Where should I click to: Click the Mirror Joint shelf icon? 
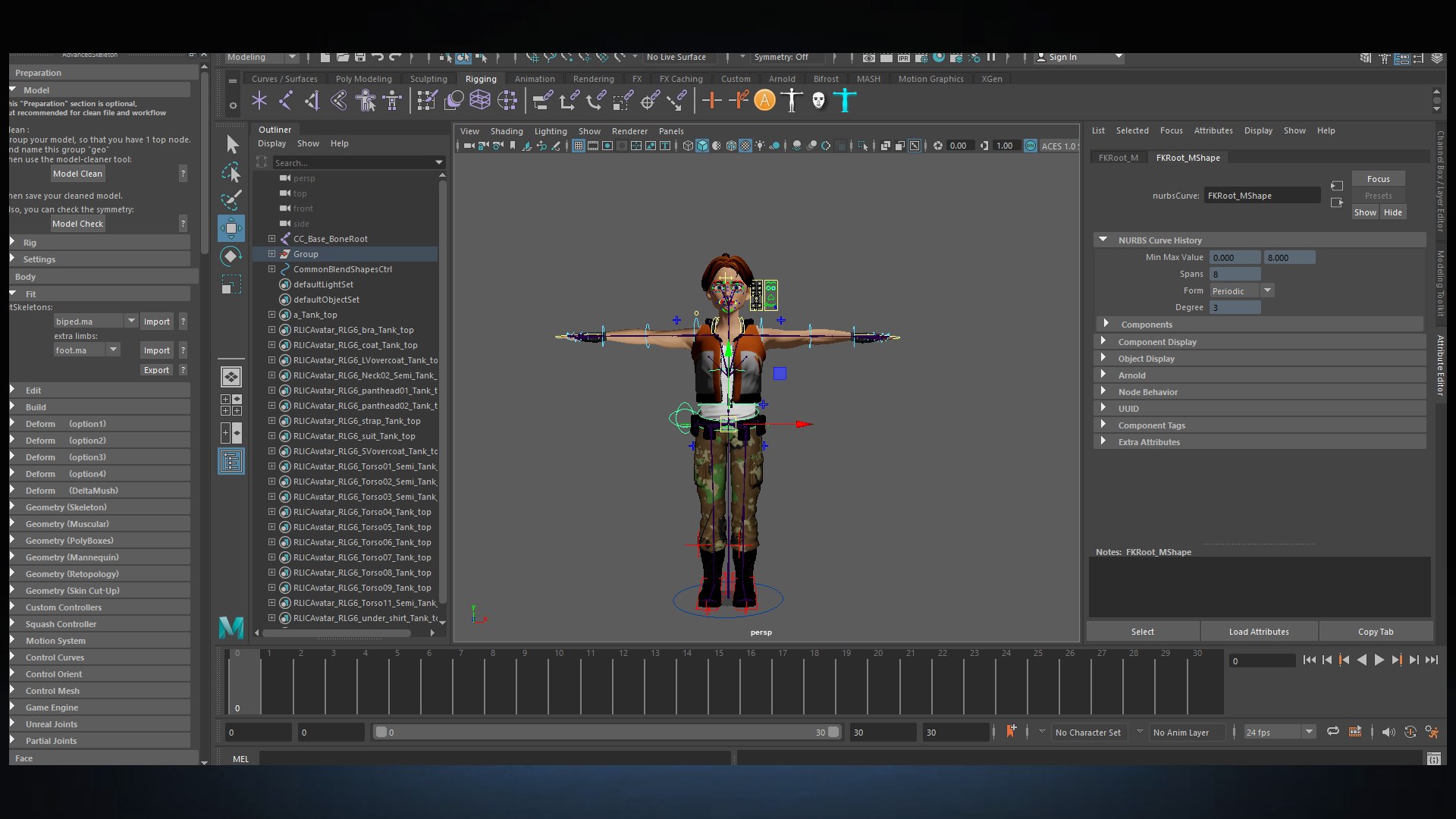[x=339, y=100]
